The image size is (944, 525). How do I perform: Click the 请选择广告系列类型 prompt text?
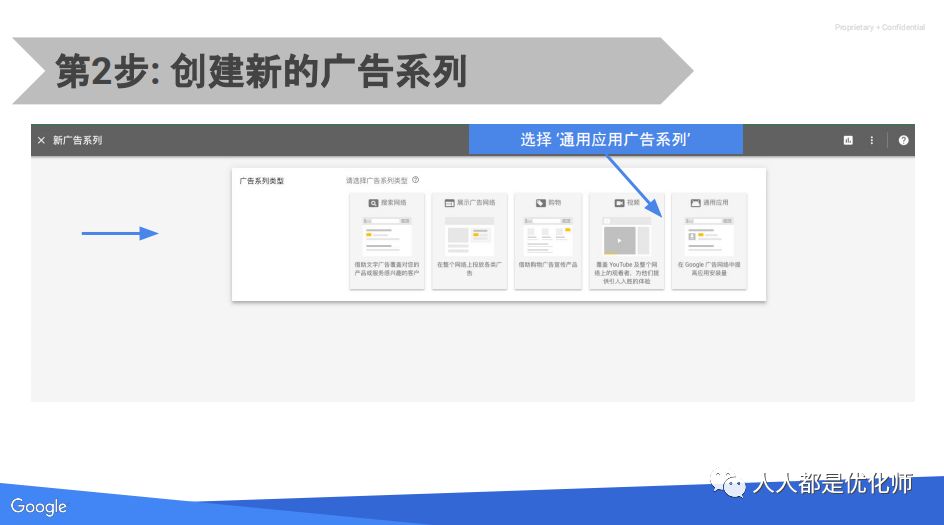376,181
